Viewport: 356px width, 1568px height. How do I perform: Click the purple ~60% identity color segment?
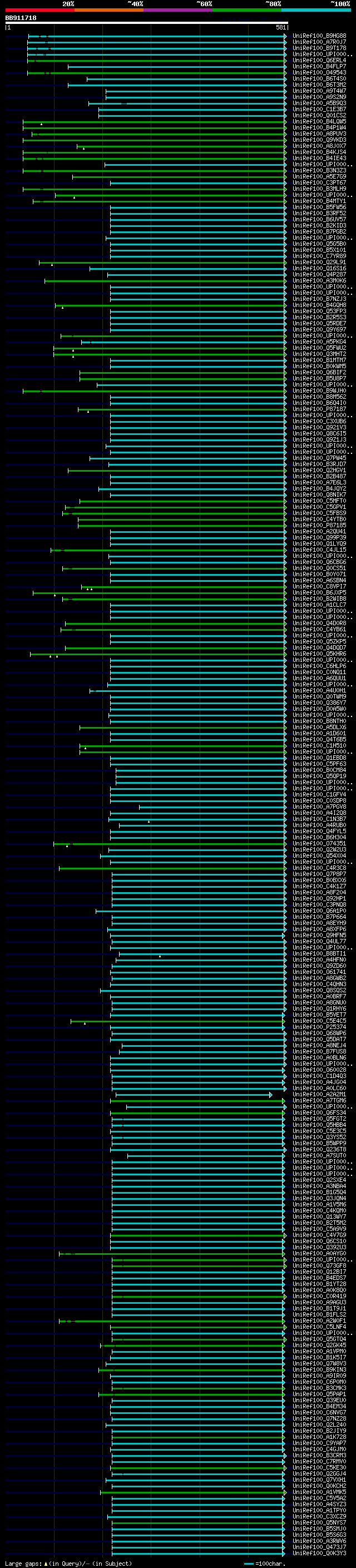click(177, 10)
